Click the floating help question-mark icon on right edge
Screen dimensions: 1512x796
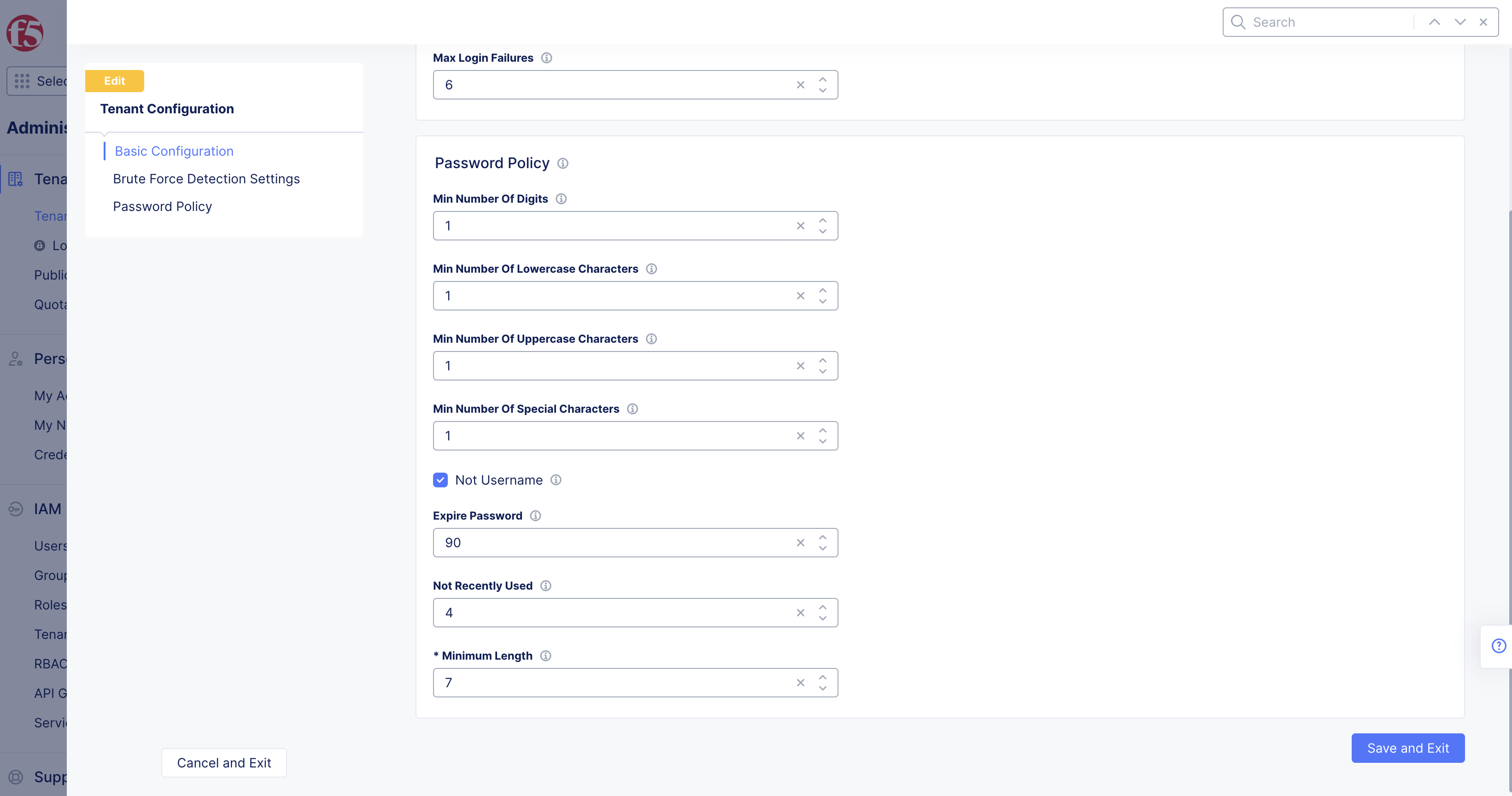tap(1499, 645)
